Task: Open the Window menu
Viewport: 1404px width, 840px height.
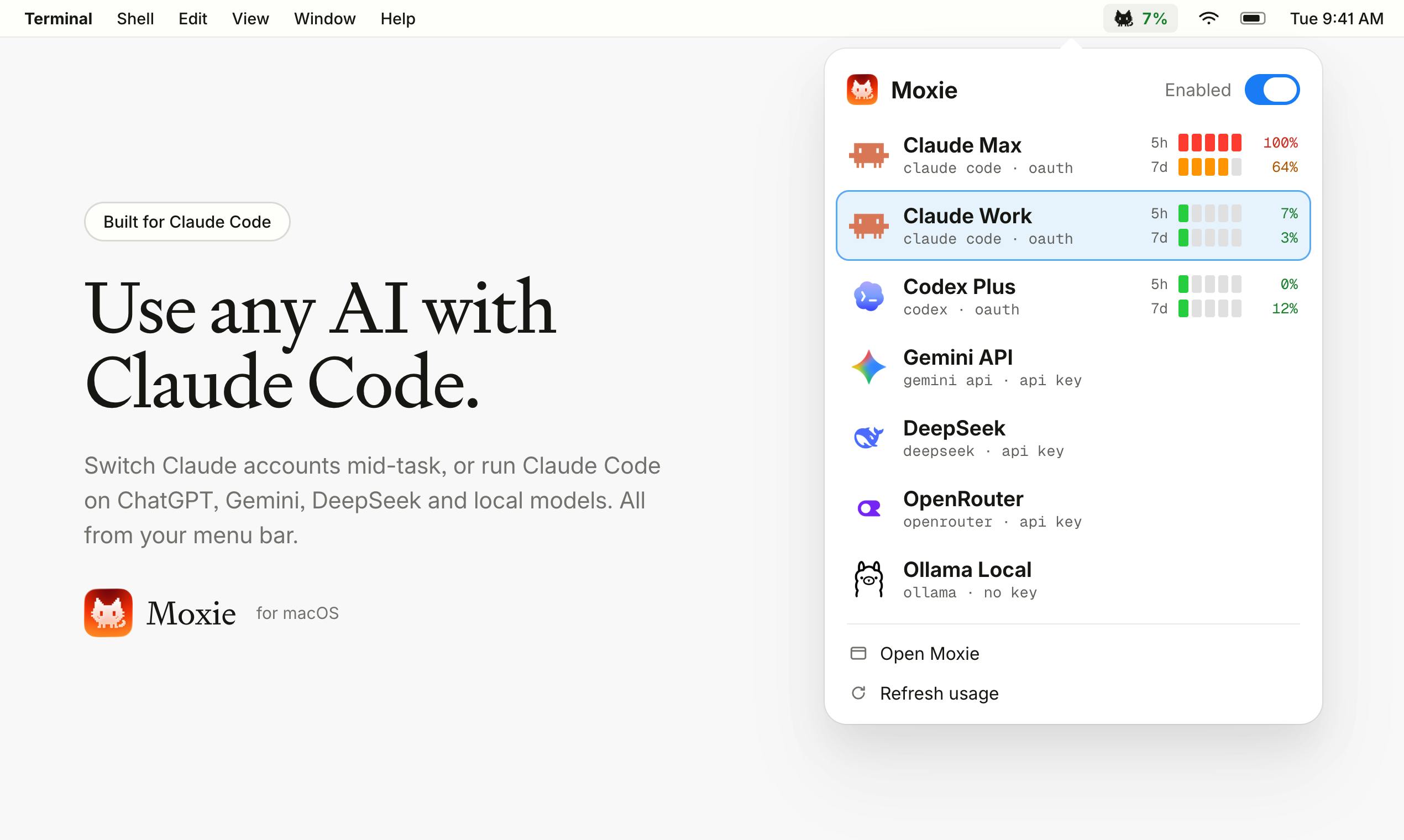Action: point(324,19)
